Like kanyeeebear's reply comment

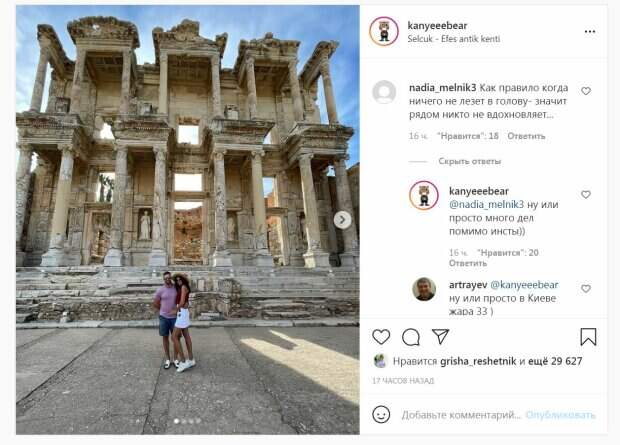pyautogui.click(x=586, y=194)
